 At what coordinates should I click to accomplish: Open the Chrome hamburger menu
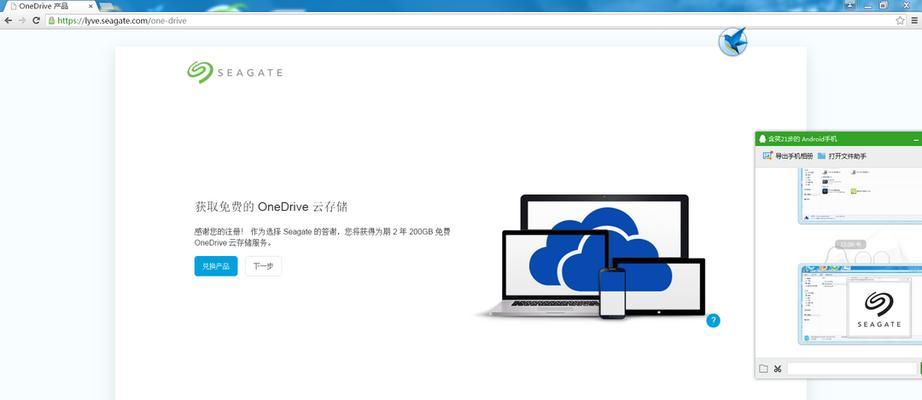[x=914, y=20]
